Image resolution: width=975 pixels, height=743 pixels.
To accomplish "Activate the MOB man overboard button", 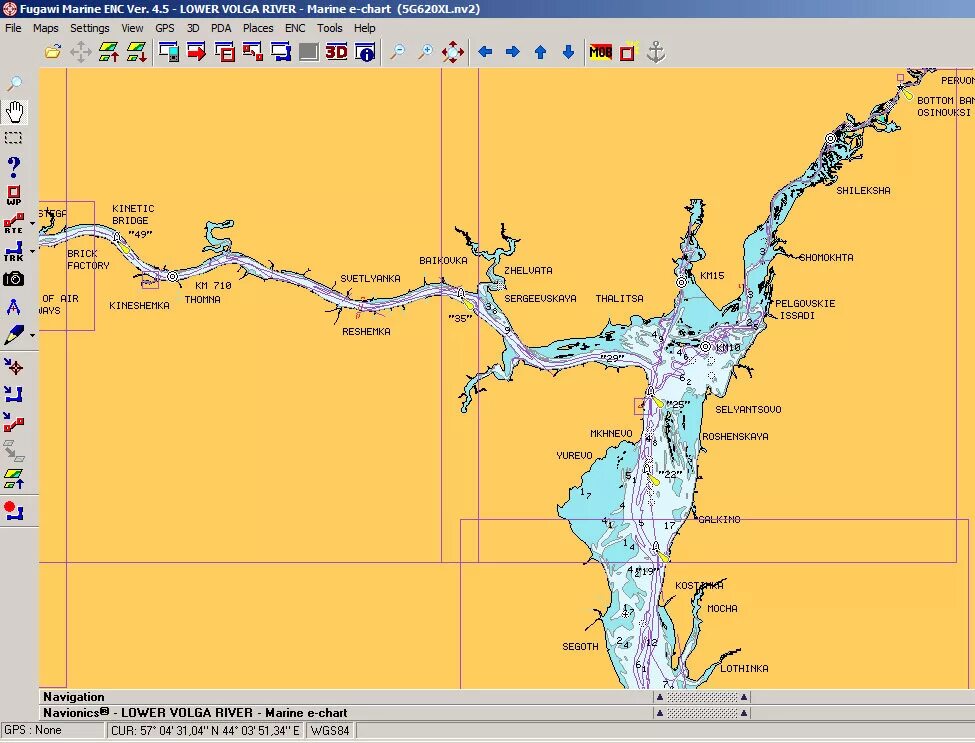I will (601, 52).
